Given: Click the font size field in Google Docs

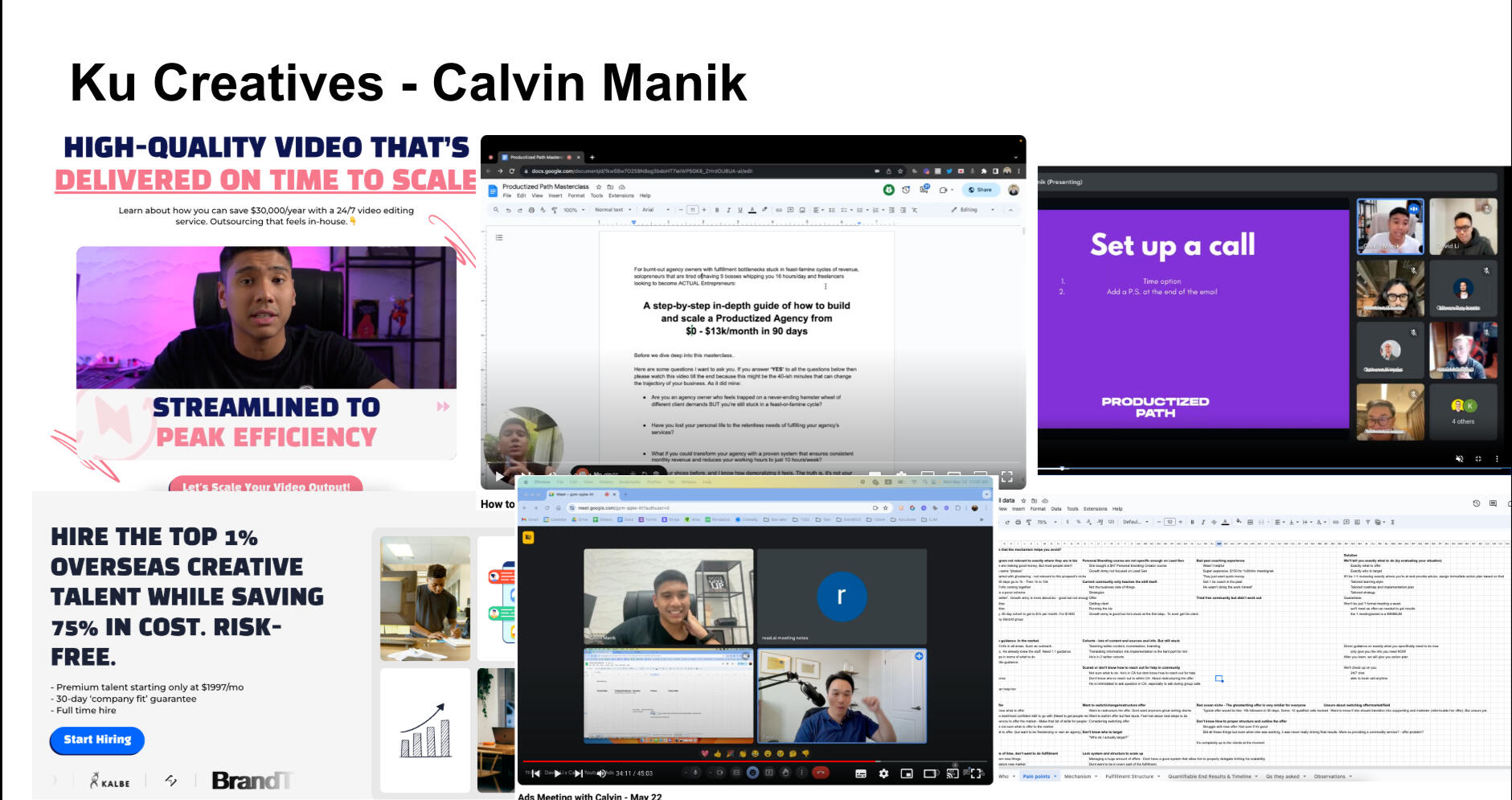Looking at the screenshot, I should (x=692, y=210).
